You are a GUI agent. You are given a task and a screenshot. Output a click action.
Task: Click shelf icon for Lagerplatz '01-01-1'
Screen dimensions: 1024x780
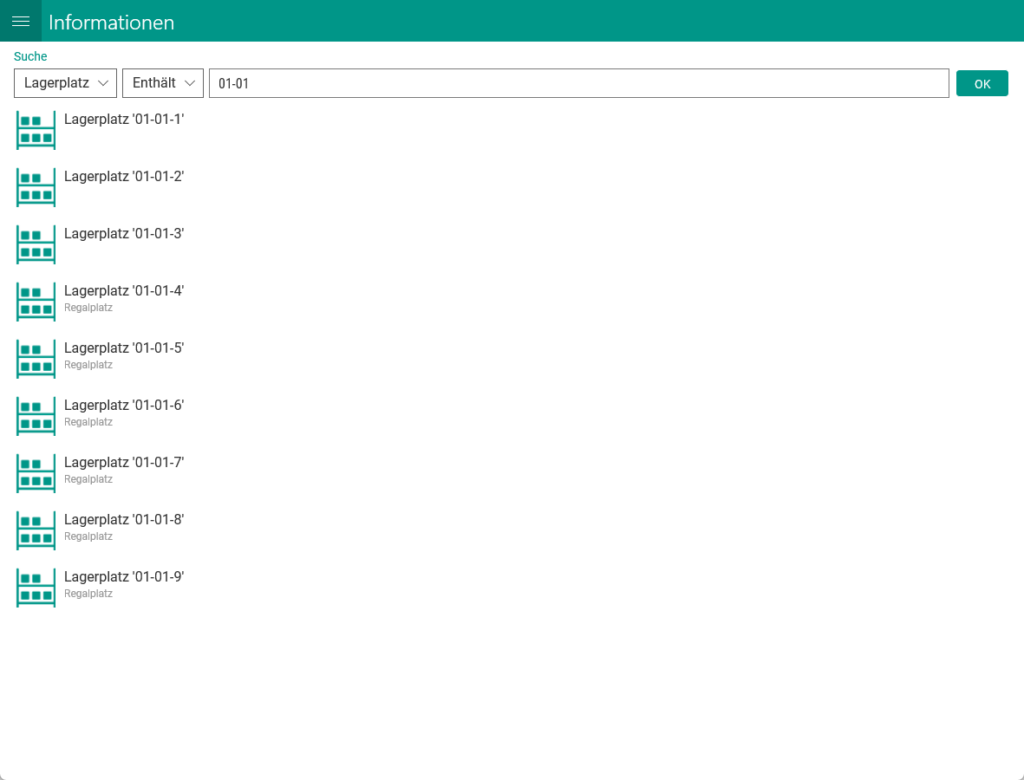36,130
